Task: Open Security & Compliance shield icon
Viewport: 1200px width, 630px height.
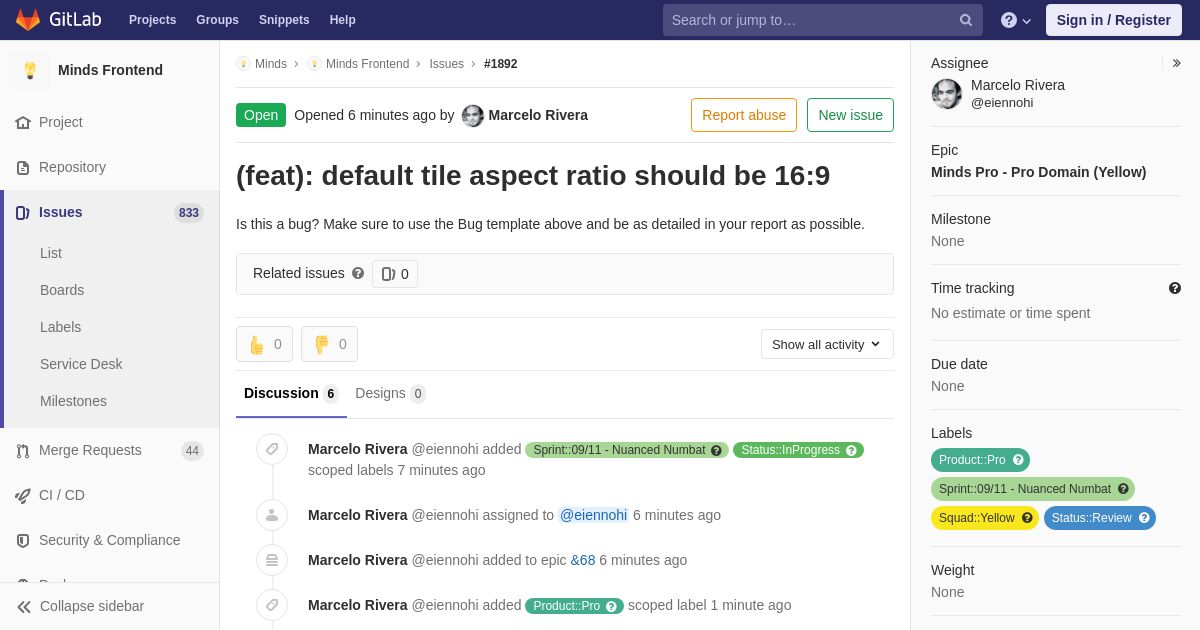Action: coord(23,540)
